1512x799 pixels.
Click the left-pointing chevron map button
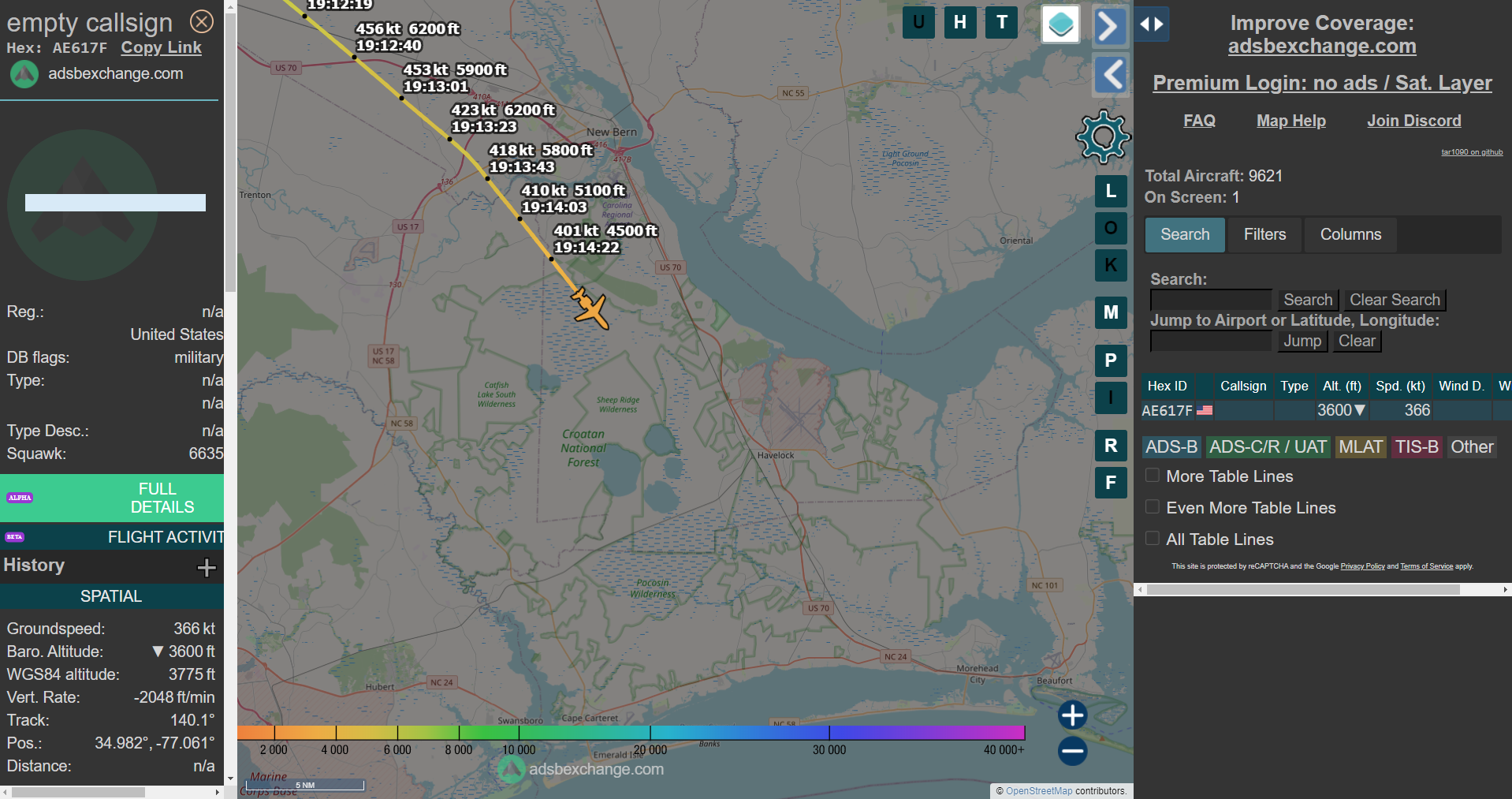(1112, 75)
